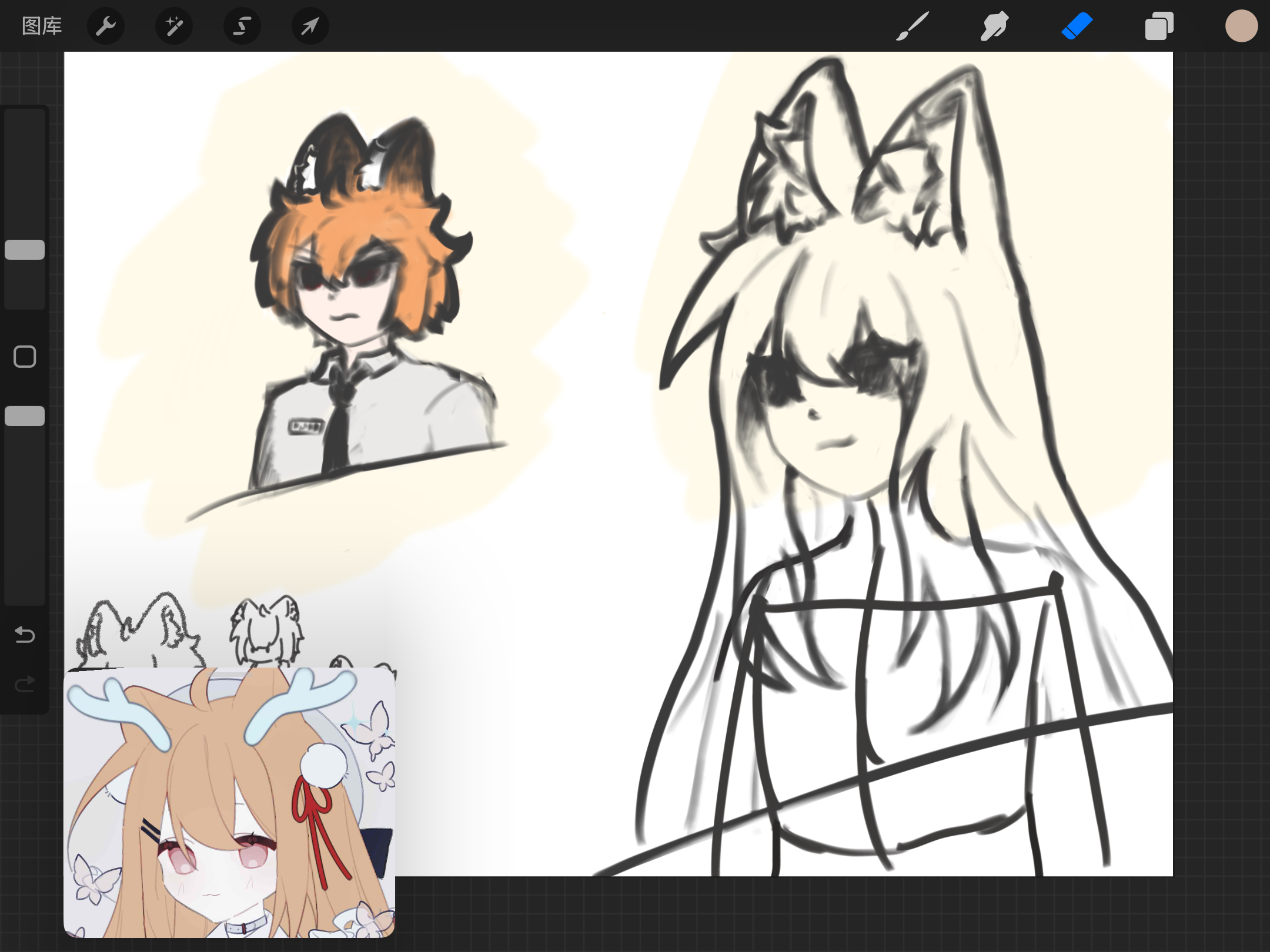The width and height of the screenshot is (1270, 952).
Task: Redo the undone stroke
Action: pos(25,684)
